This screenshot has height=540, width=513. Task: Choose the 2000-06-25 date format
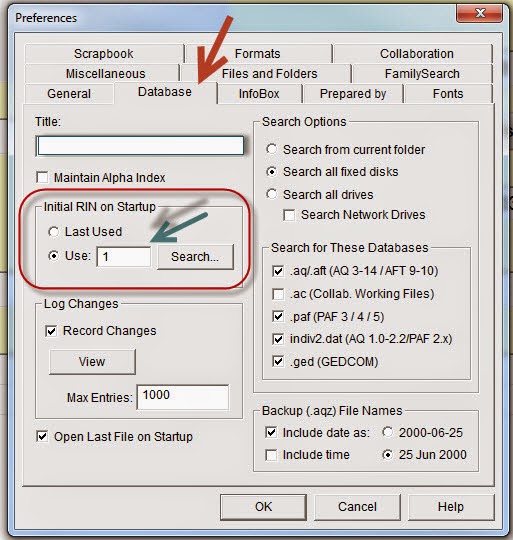click(x=387, y=433)
